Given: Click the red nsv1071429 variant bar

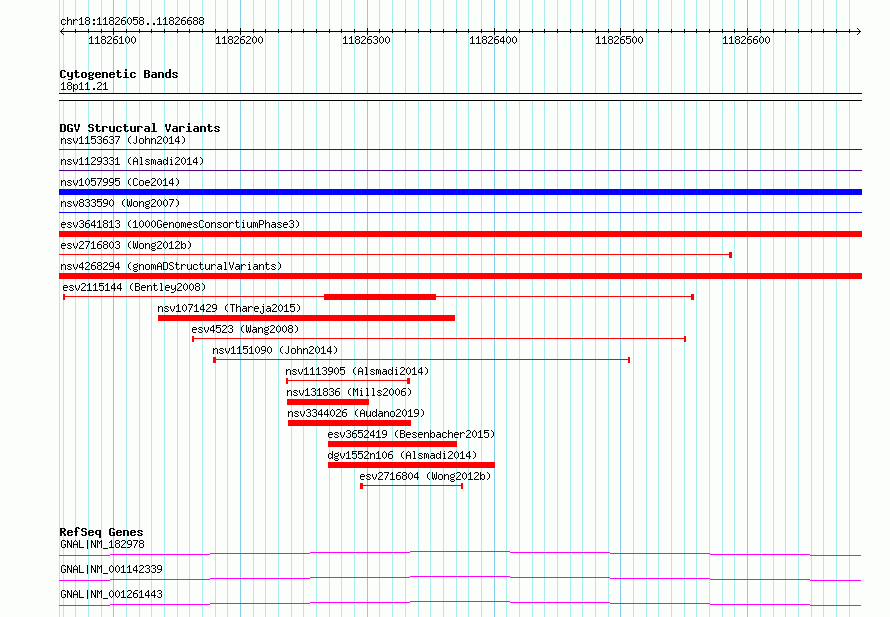Looking at the screenshot, I should coord(307,318).
